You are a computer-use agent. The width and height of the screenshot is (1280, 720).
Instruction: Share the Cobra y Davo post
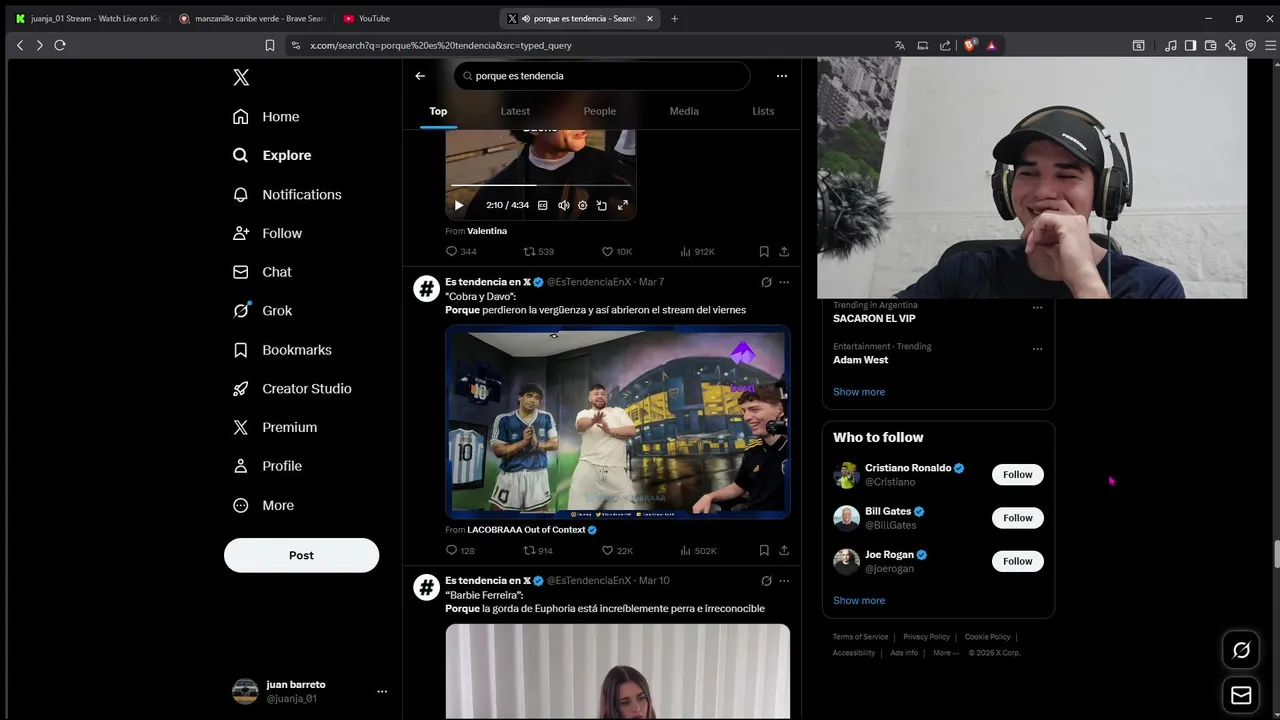(x=784, y=551)
